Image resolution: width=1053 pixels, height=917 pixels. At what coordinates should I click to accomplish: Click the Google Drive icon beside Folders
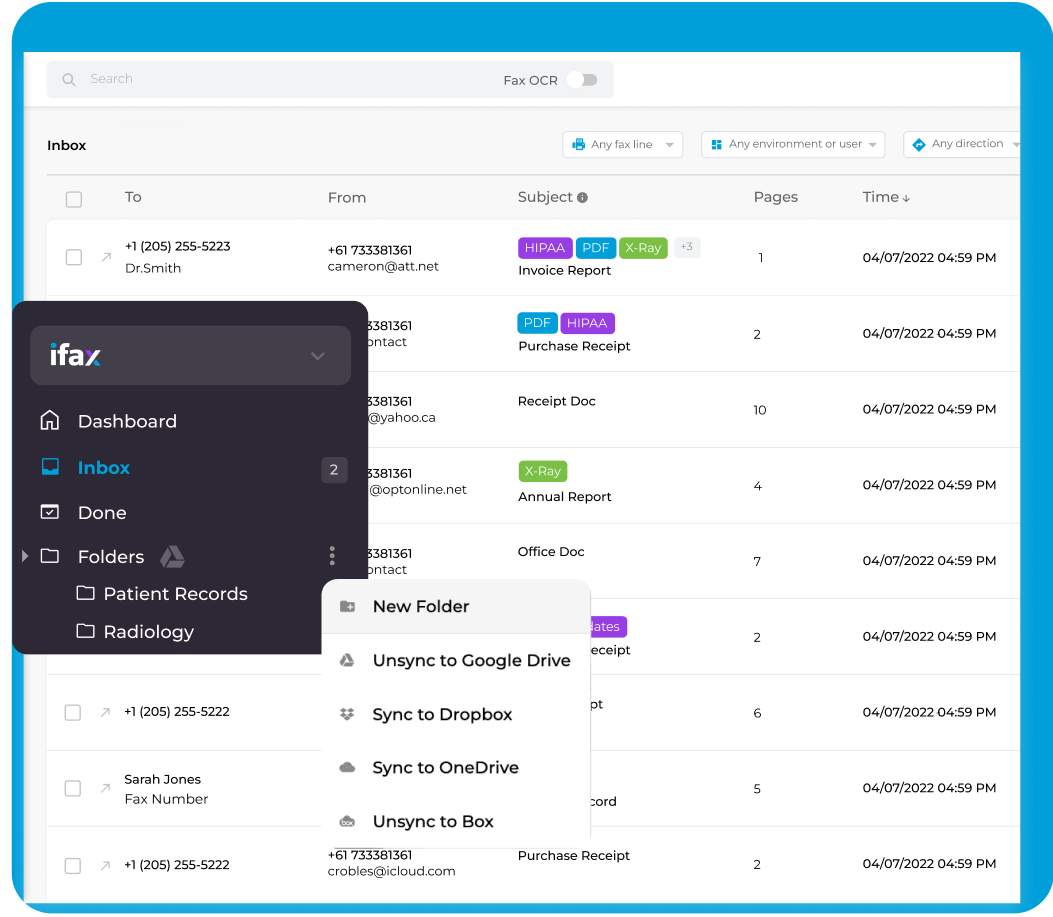tap(172, 557)
